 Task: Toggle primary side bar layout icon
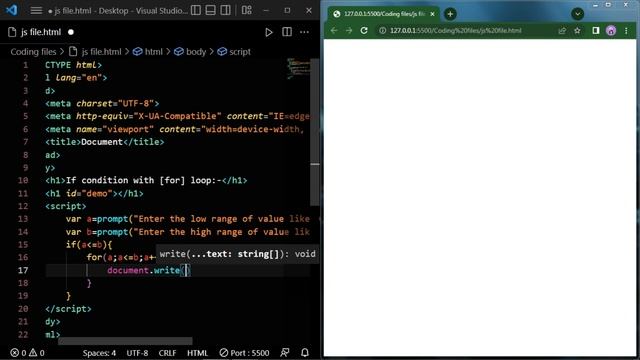click(x=196, y=10)
